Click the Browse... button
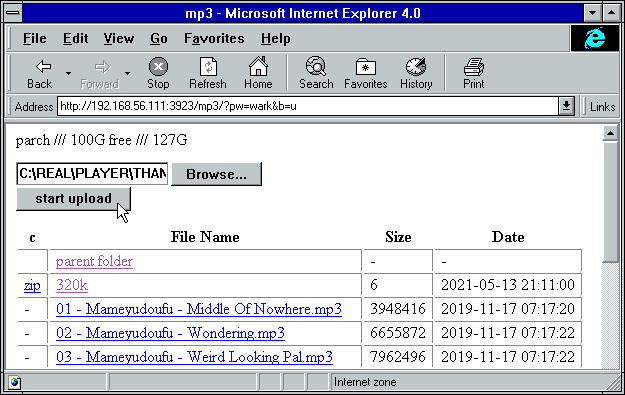Image resolution: width=625 pixels, height=395 pixels. coord(216,174)
